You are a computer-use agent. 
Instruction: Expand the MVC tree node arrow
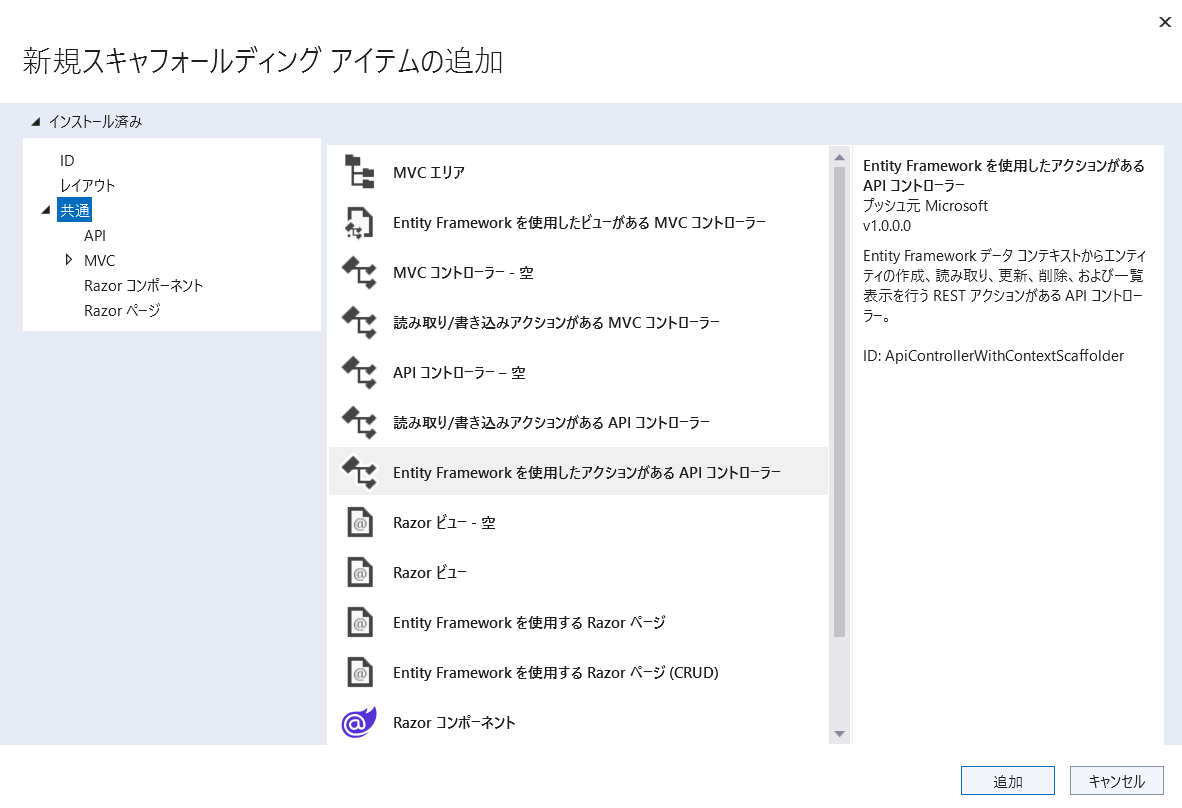(68, 260)
